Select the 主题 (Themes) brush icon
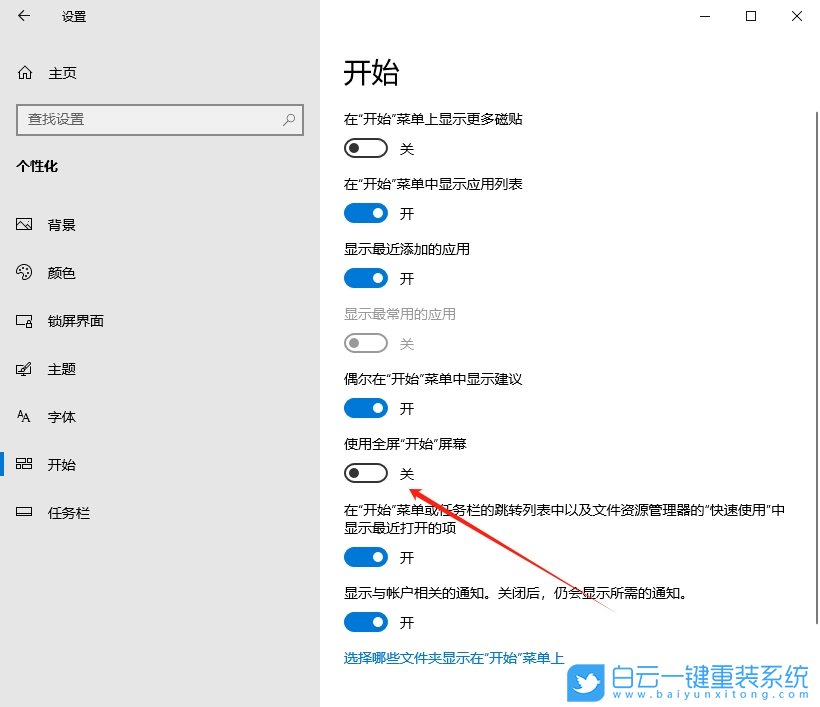820x707 pixels. 24,368
